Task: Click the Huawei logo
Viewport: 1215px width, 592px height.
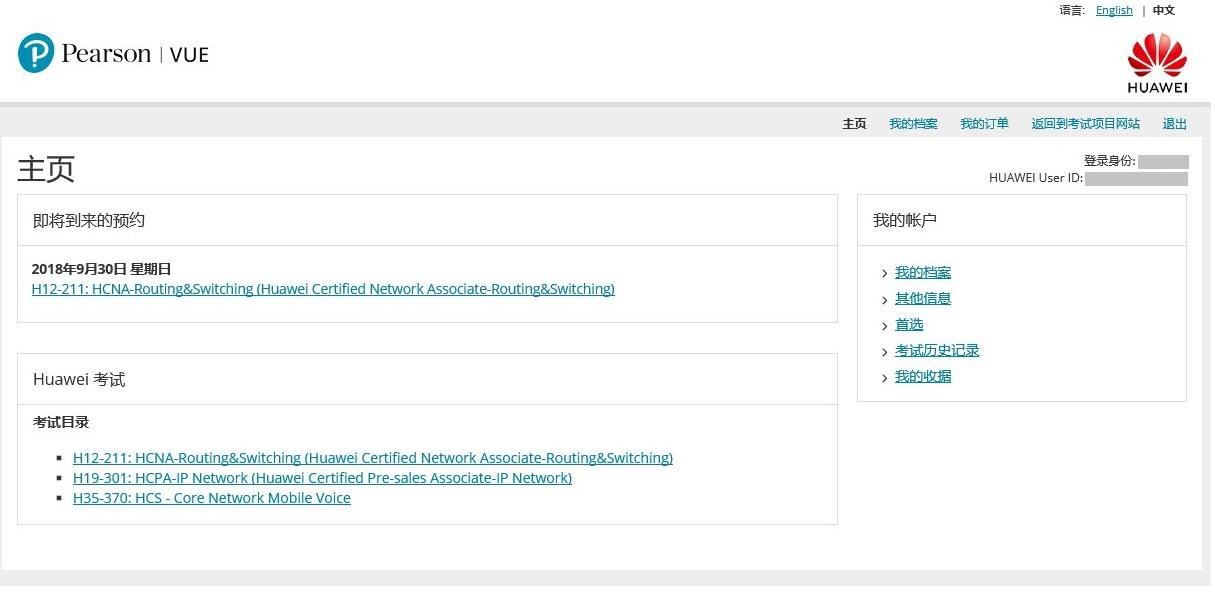Action: (x=1157, y=62)
